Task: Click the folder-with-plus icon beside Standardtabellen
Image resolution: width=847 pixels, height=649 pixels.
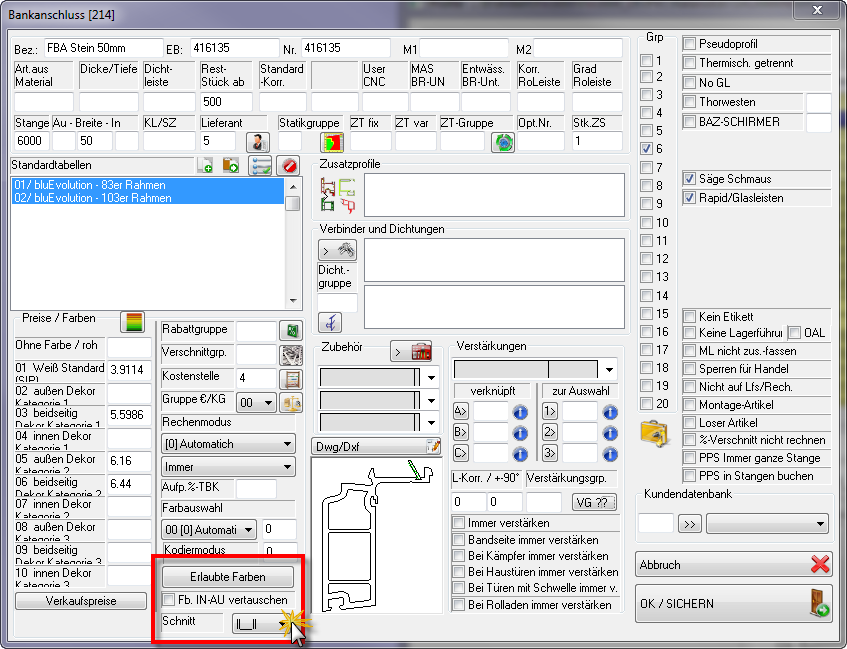Action: (231, 165)
